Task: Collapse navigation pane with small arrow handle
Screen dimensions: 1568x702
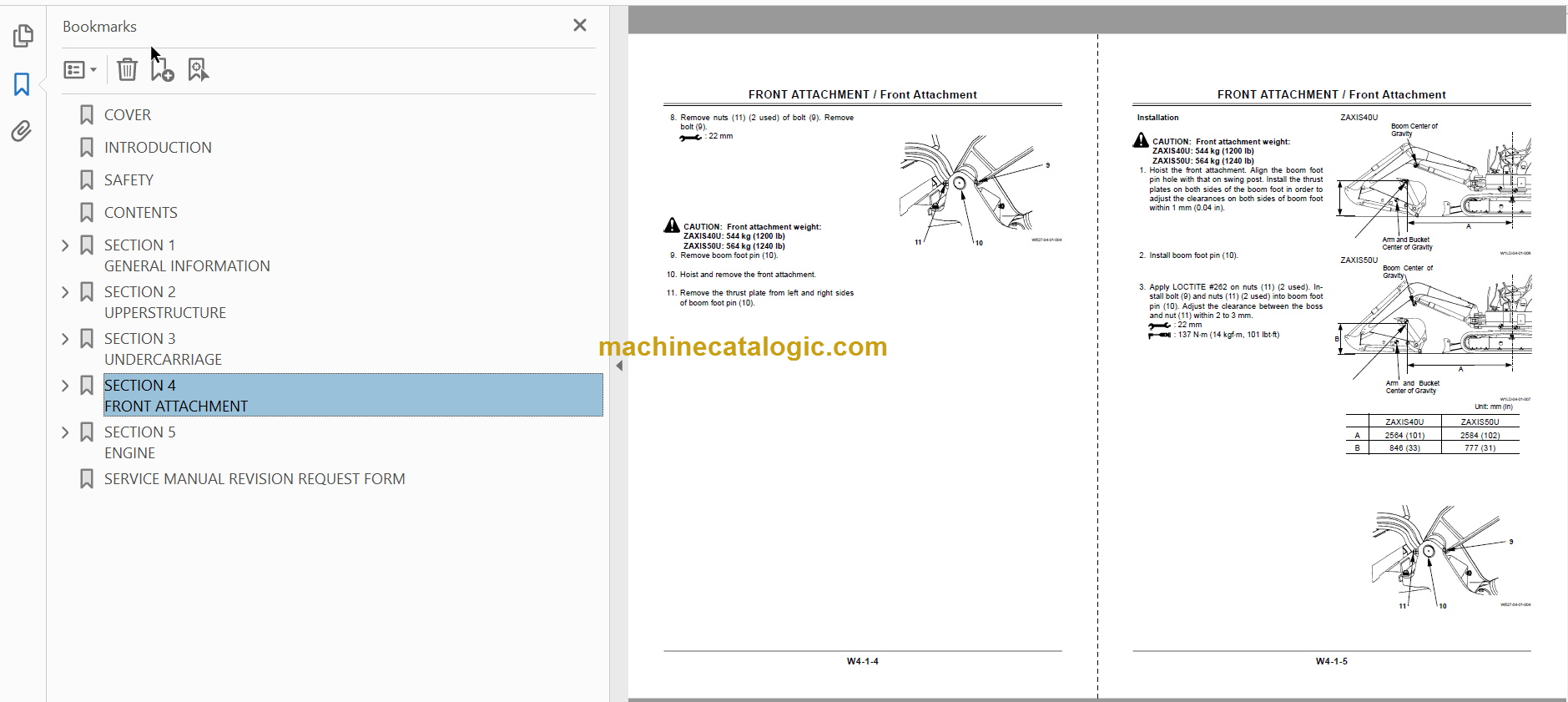Action: 619,366
